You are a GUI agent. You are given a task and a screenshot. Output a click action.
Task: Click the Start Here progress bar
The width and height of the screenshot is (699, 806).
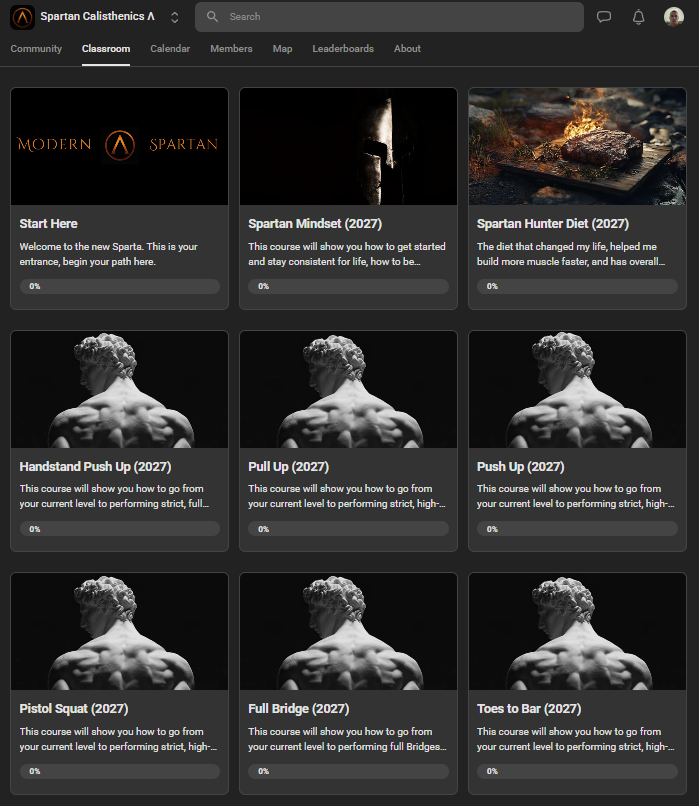120,286
